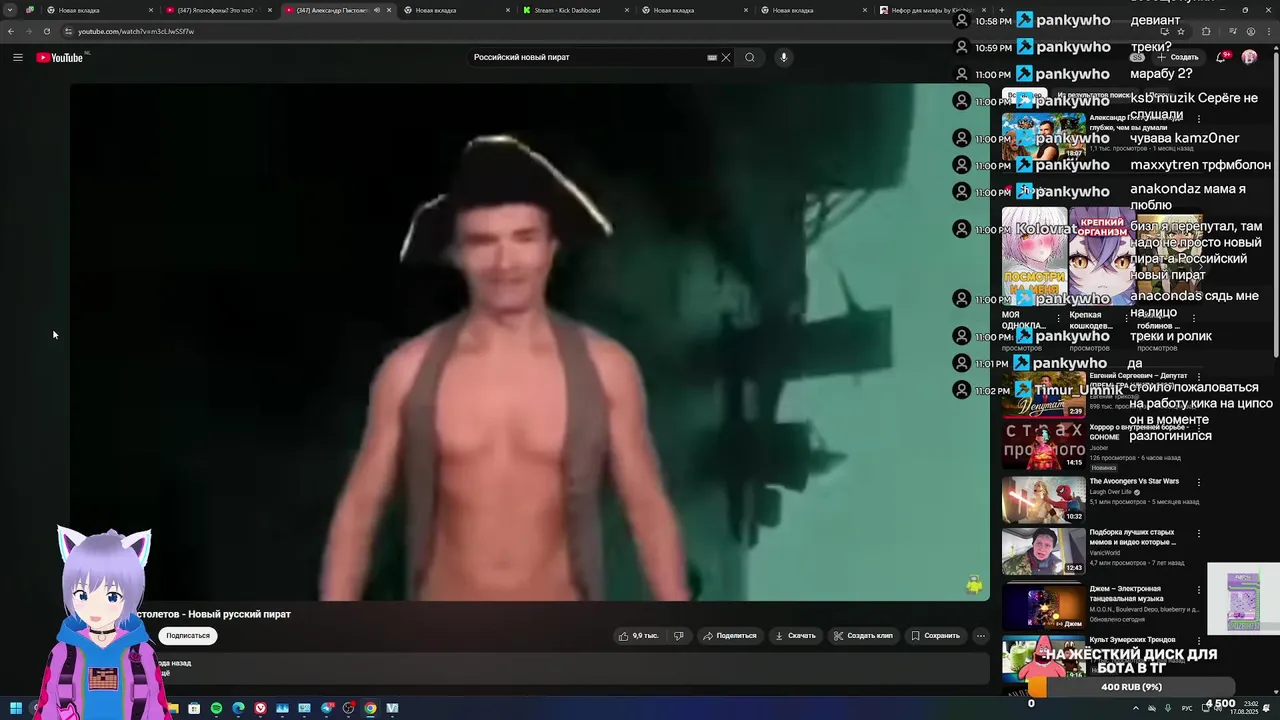Open options for Джем playlist suggestion
The height and width of the screenshot is (720, 1280).
pos(1198,590)
